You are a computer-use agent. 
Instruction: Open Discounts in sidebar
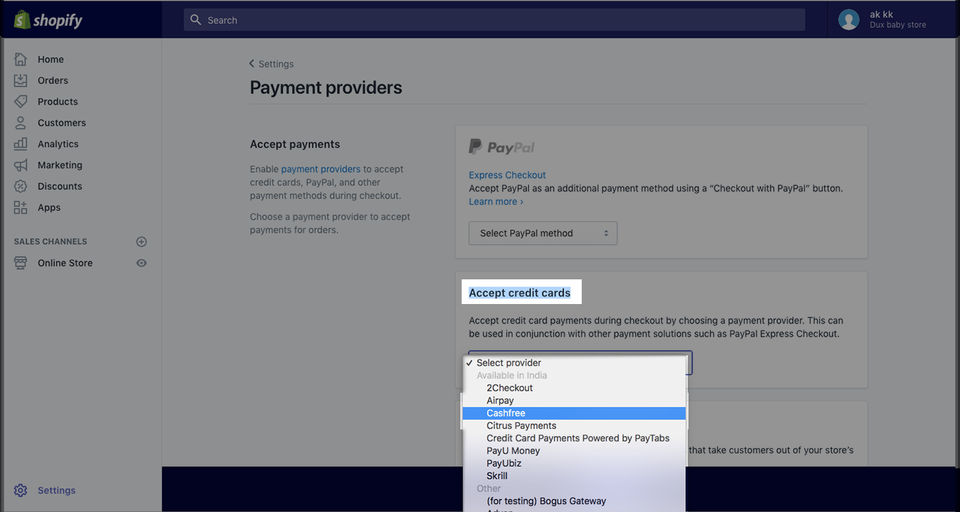click(x=59, y=186)
